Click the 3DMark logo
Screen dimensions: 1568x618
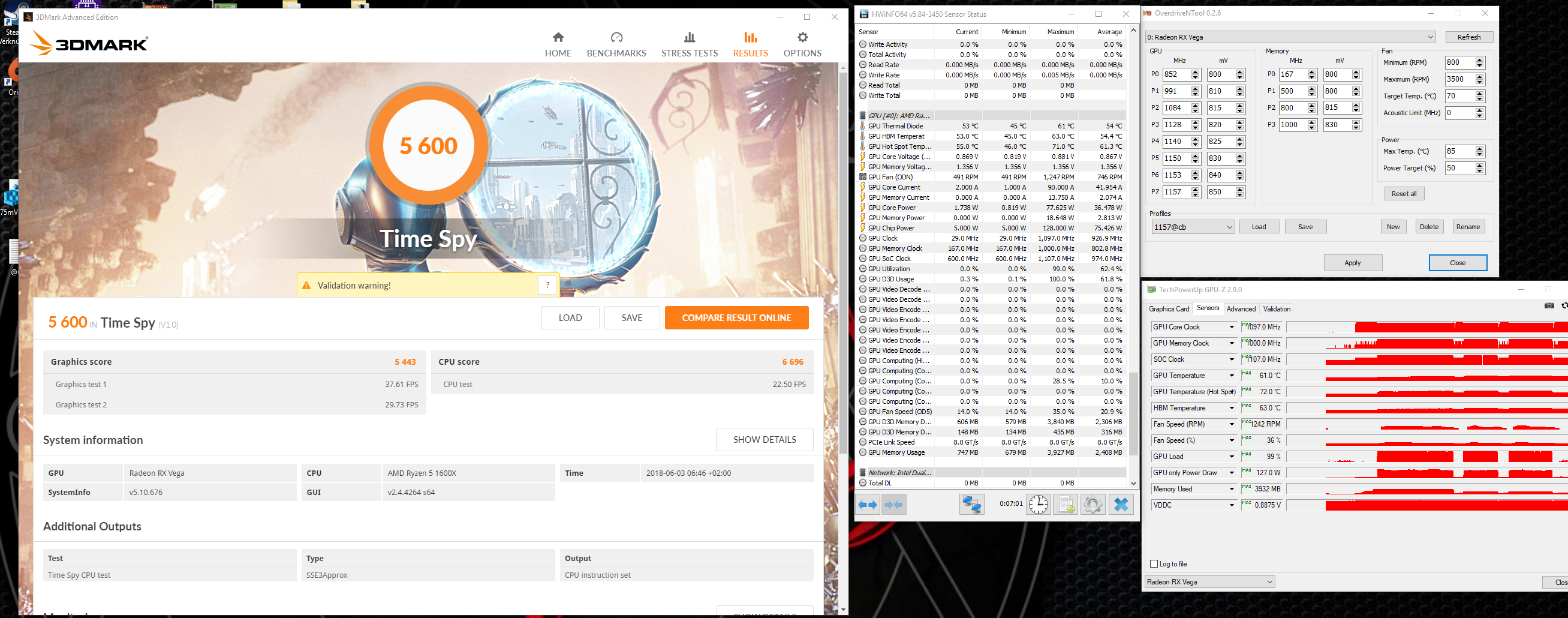[x=89, y=43]
